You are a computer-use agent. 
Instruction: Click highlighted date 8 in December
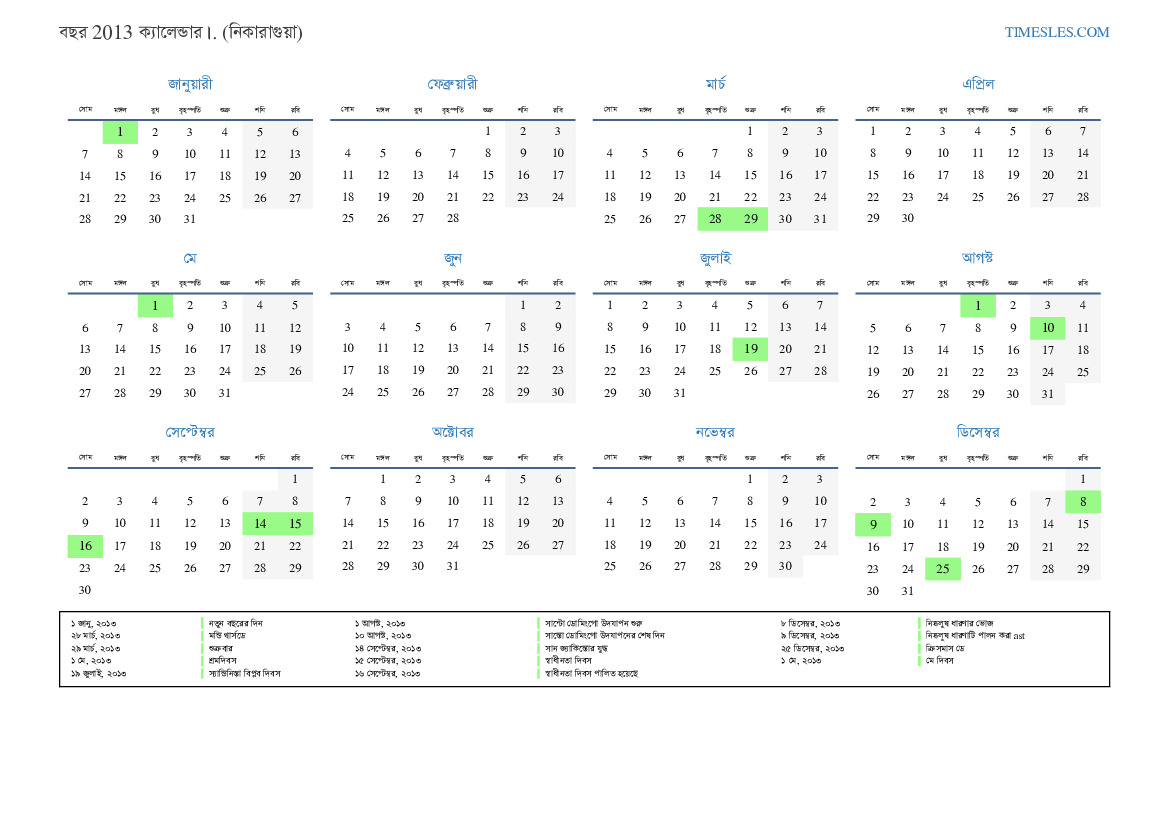(x=1083, y=502)
